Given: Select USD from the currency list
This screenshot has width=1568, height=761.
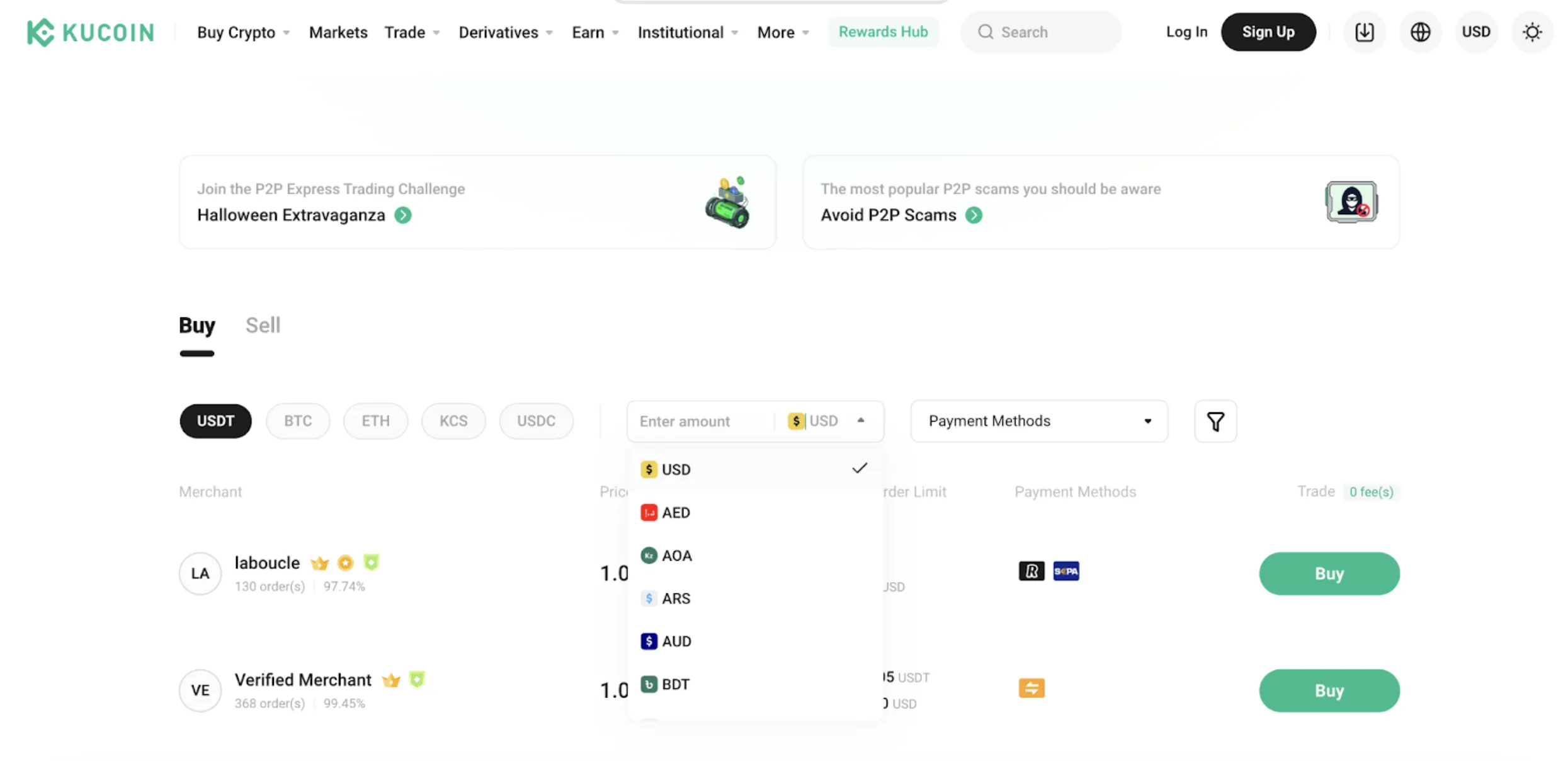Looking at the screenshot, I should click(x=755, y=469).
